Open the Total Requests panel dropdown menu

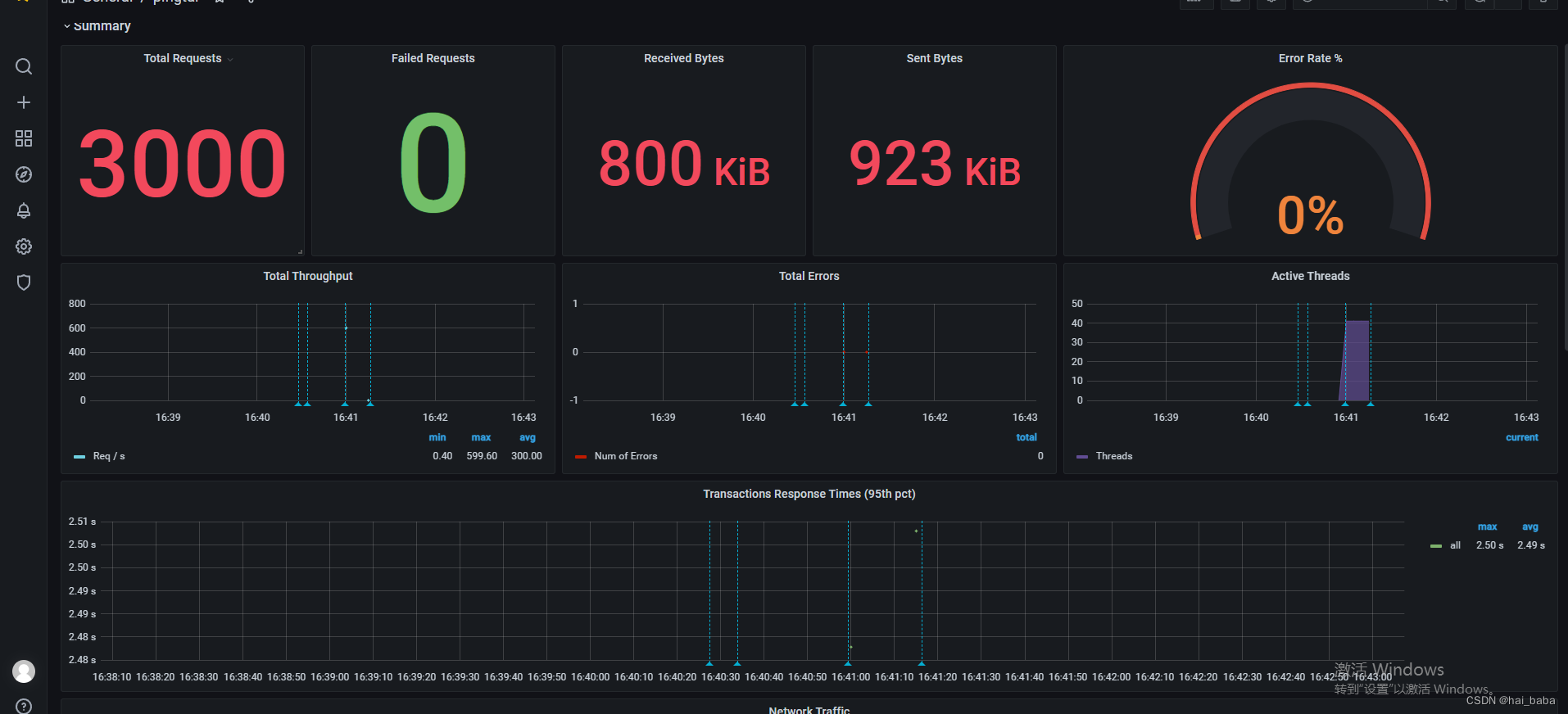pos(230,59)
